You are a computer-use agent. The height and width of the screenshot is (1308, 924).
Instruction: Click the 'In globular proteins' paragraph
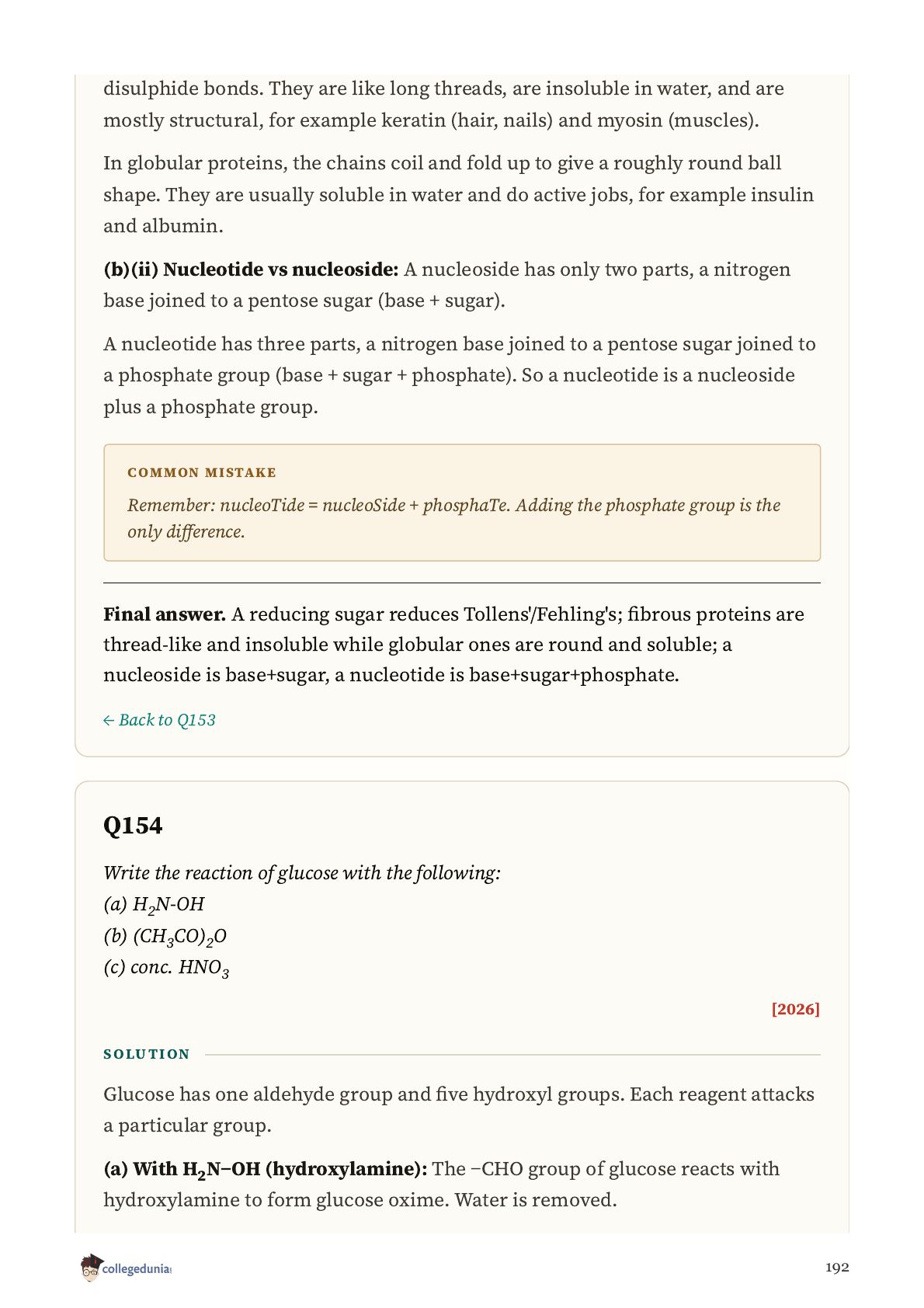click(x=459, y=194)
